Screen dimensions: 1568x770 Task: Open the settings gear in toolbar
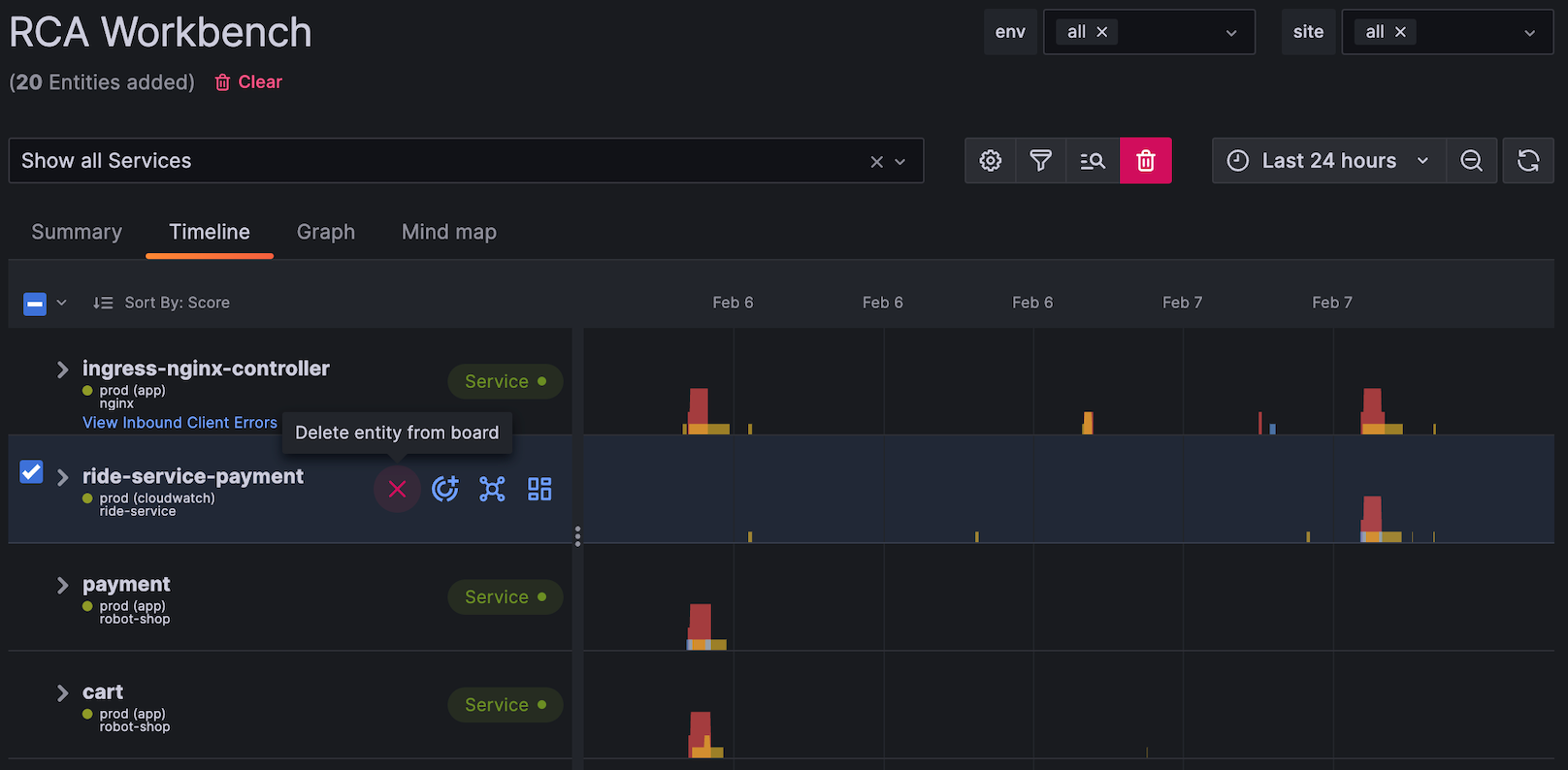tap(990, 161)
